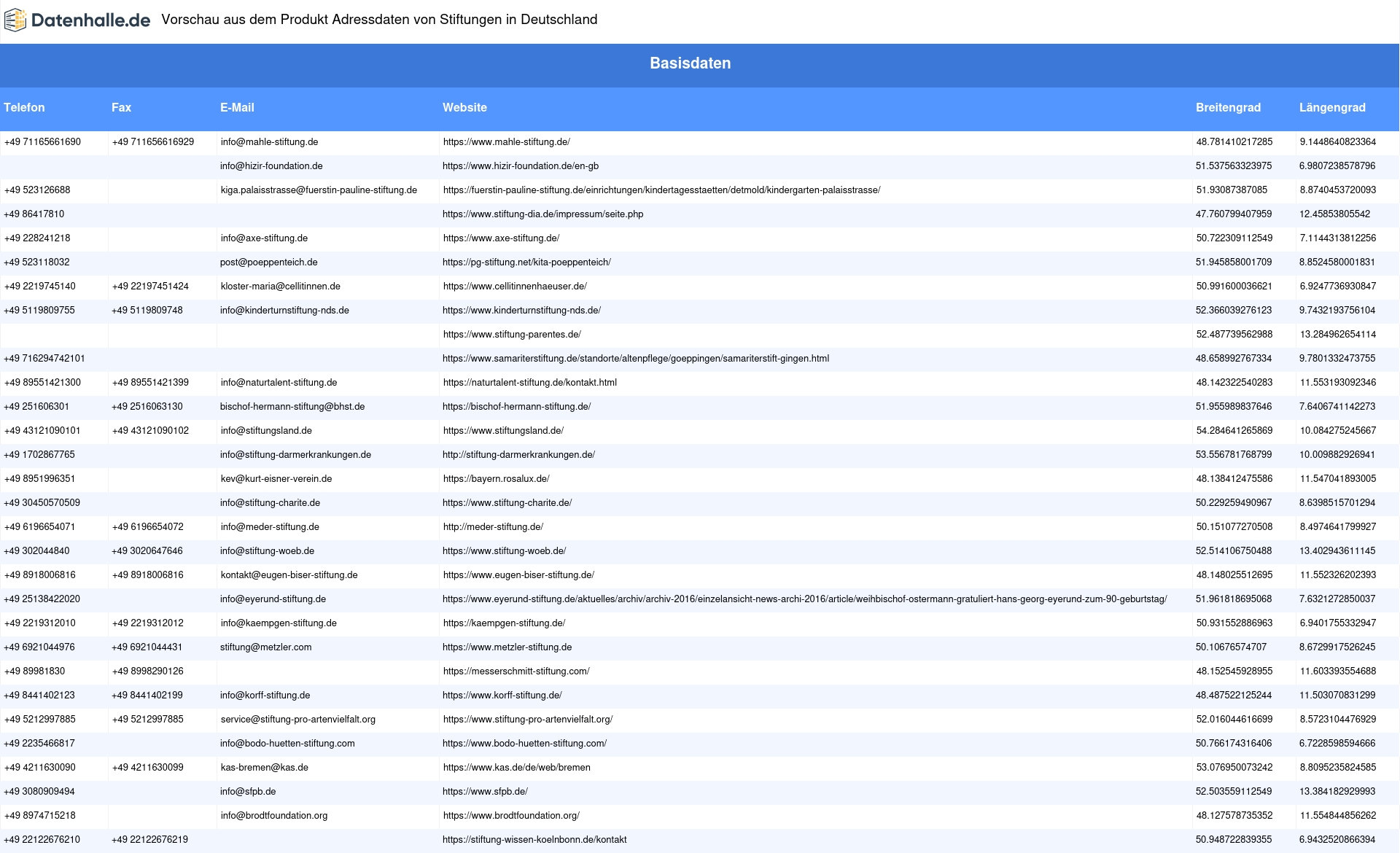
Task: Click email kas-bremen@kas.de
Action: 265,768
